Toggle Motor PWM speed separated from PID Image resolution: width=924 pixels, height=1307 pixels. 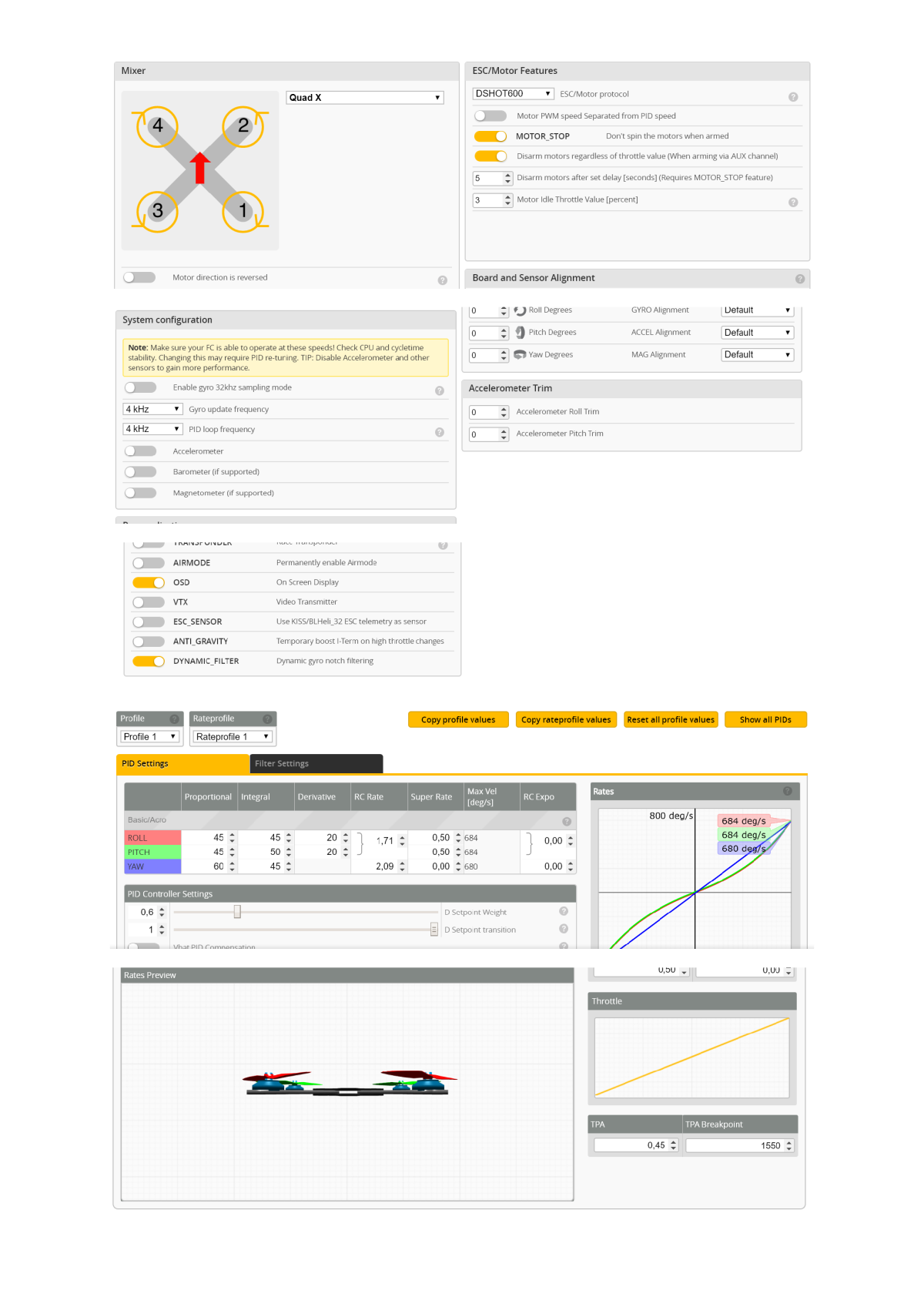(490, 116)
